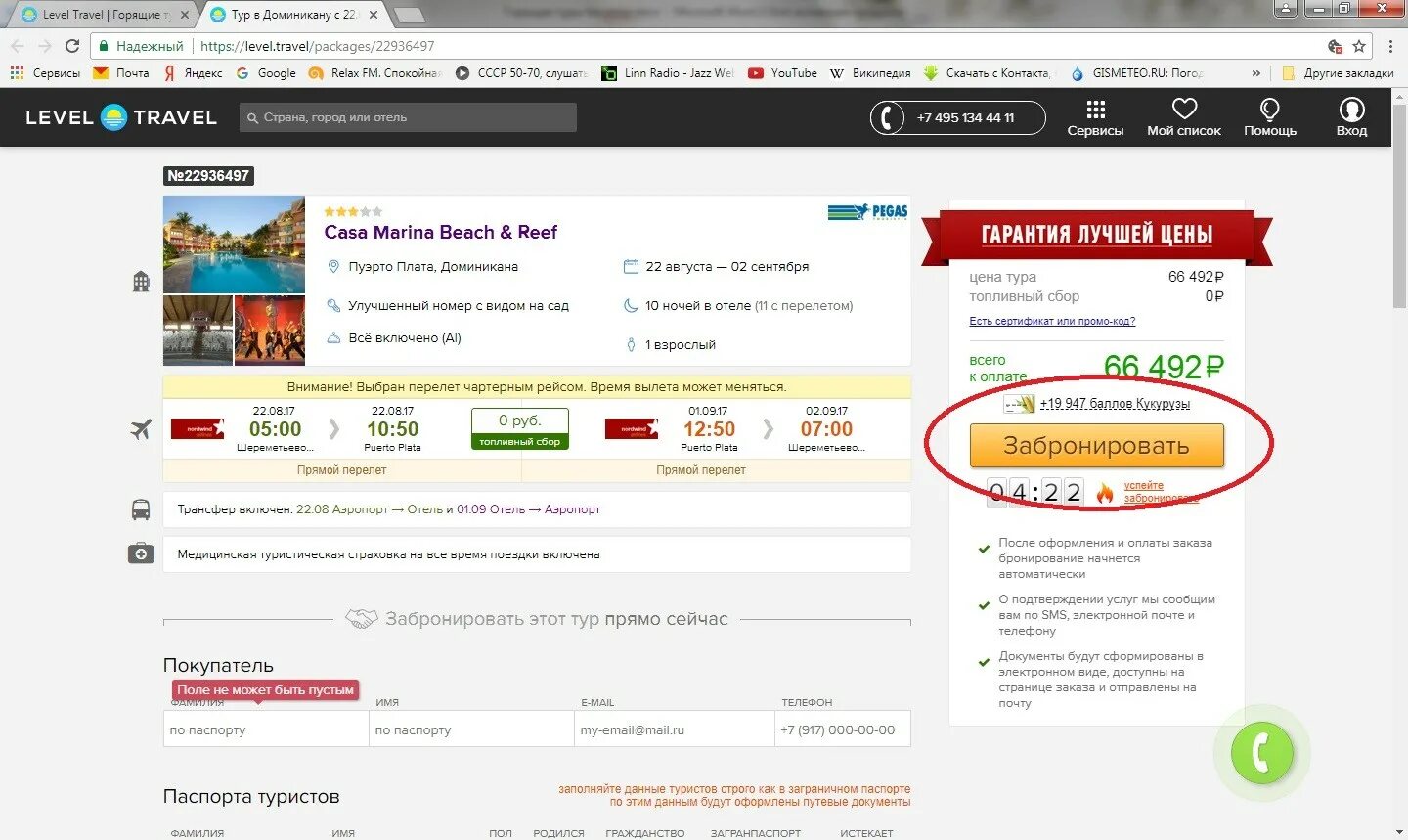Click the tour number №22936497 label
Screen dimensions: 1408x840
point(208,176)
